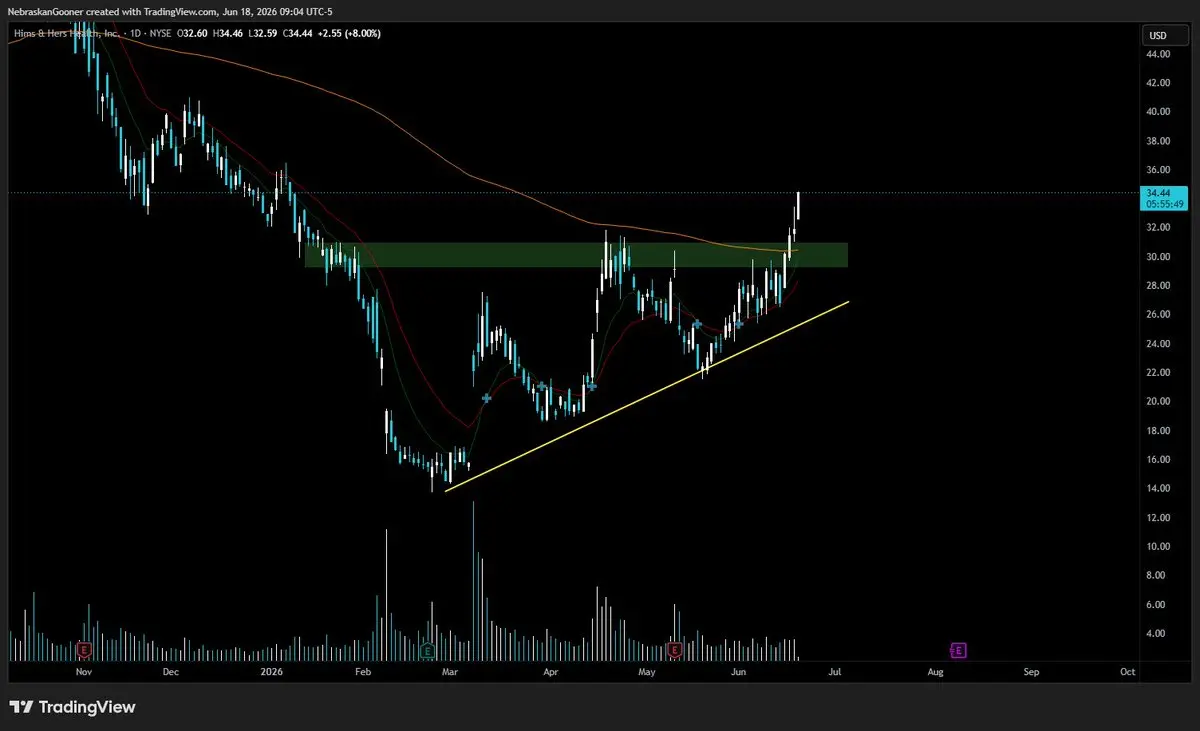Click the Jun label on the time axis
1200x731 pixels.
(x=738, y=672)
